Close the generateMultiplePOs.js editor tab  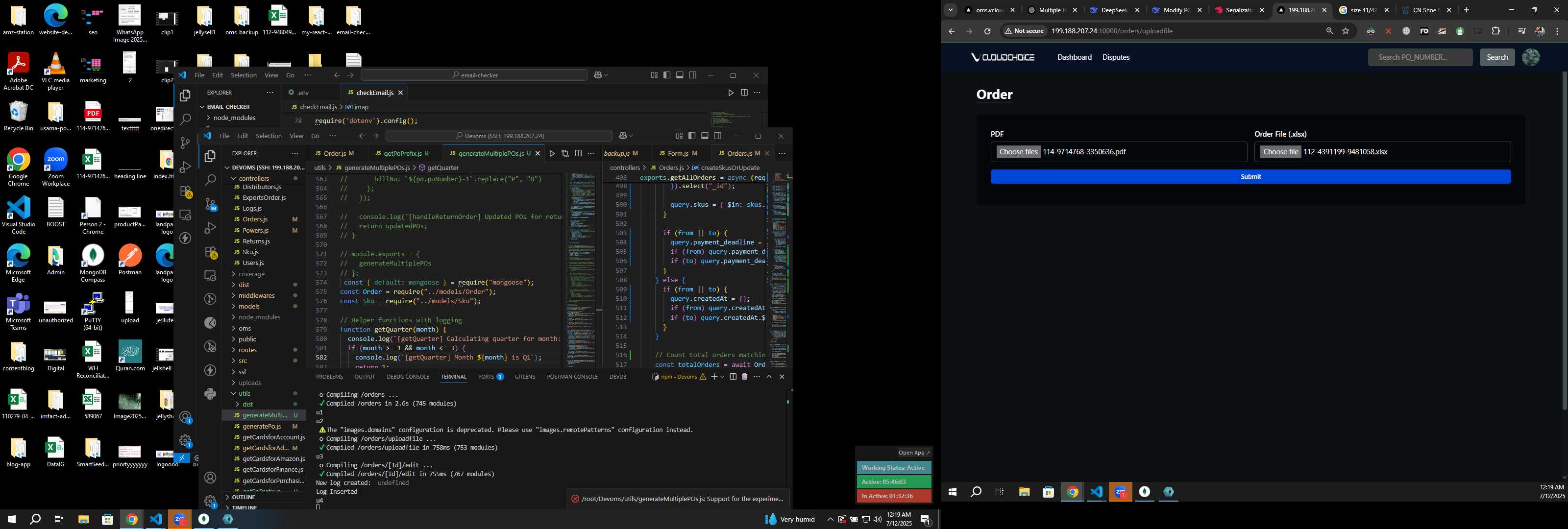(x=538, y=153)
